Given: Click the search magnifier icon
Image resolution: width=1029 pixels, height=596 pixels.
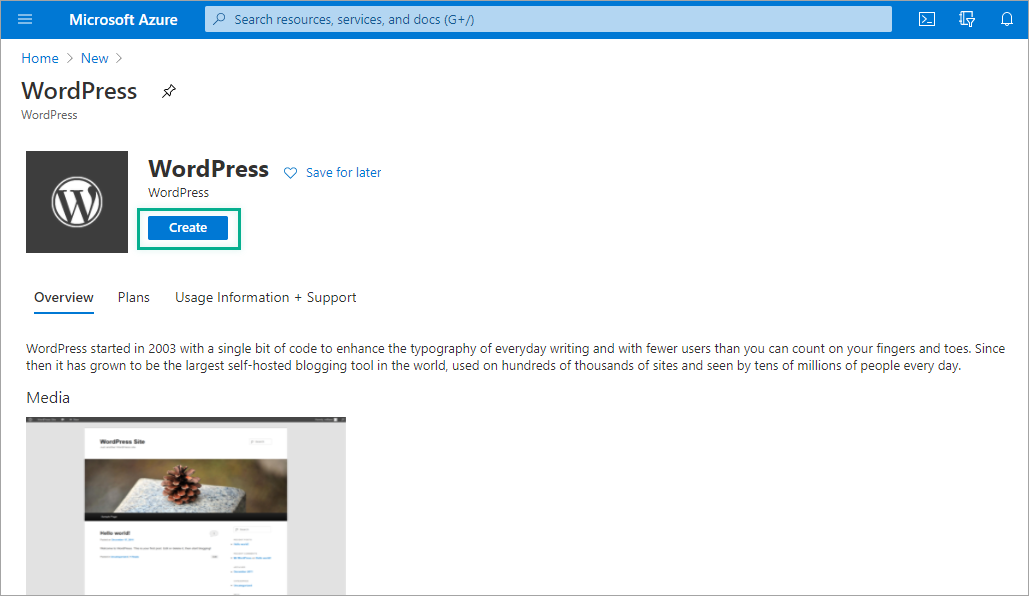Looking at the screenshot, I should (220, 19).
